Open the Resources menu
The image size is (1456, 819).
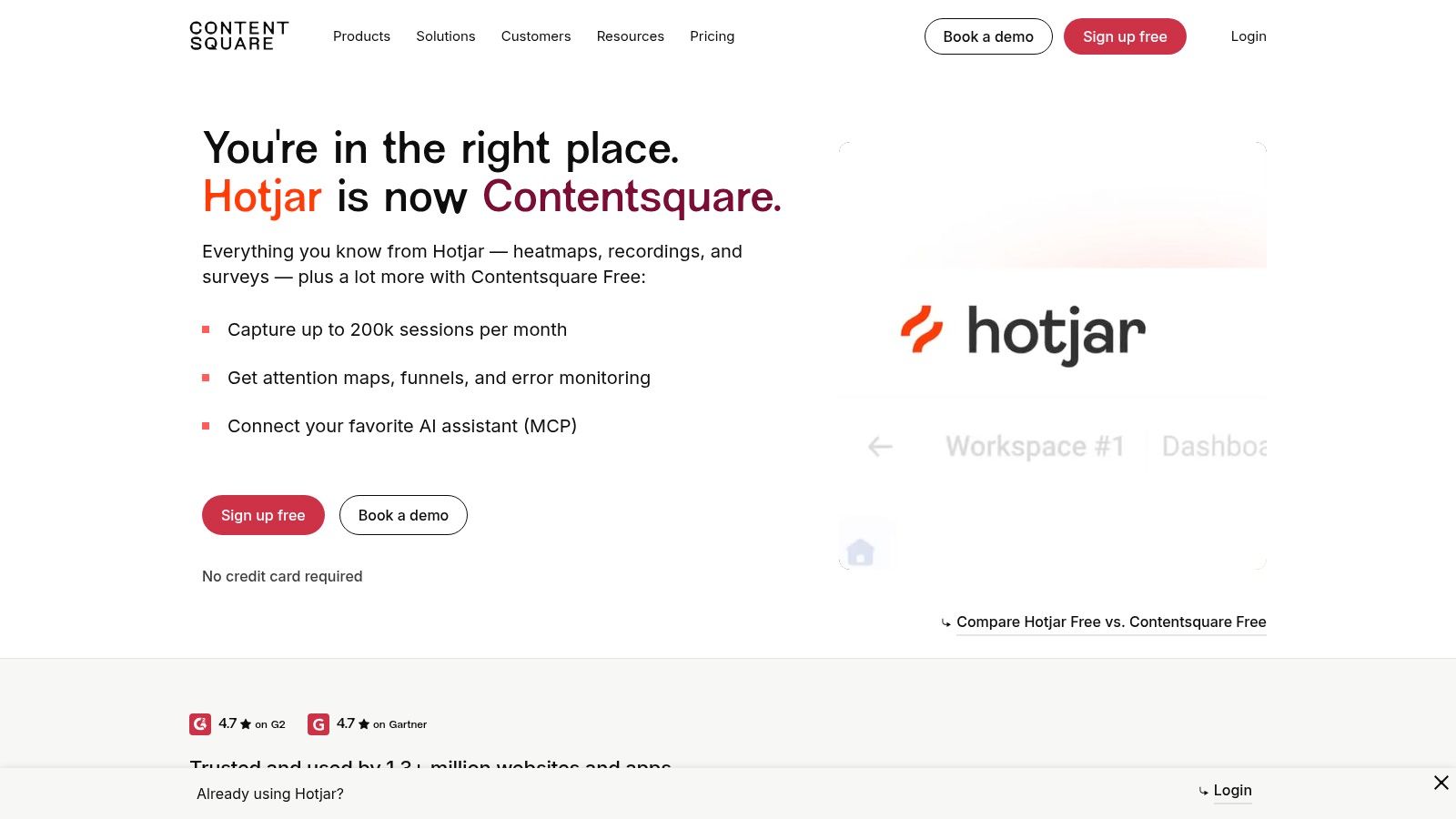tap(631, 36)
